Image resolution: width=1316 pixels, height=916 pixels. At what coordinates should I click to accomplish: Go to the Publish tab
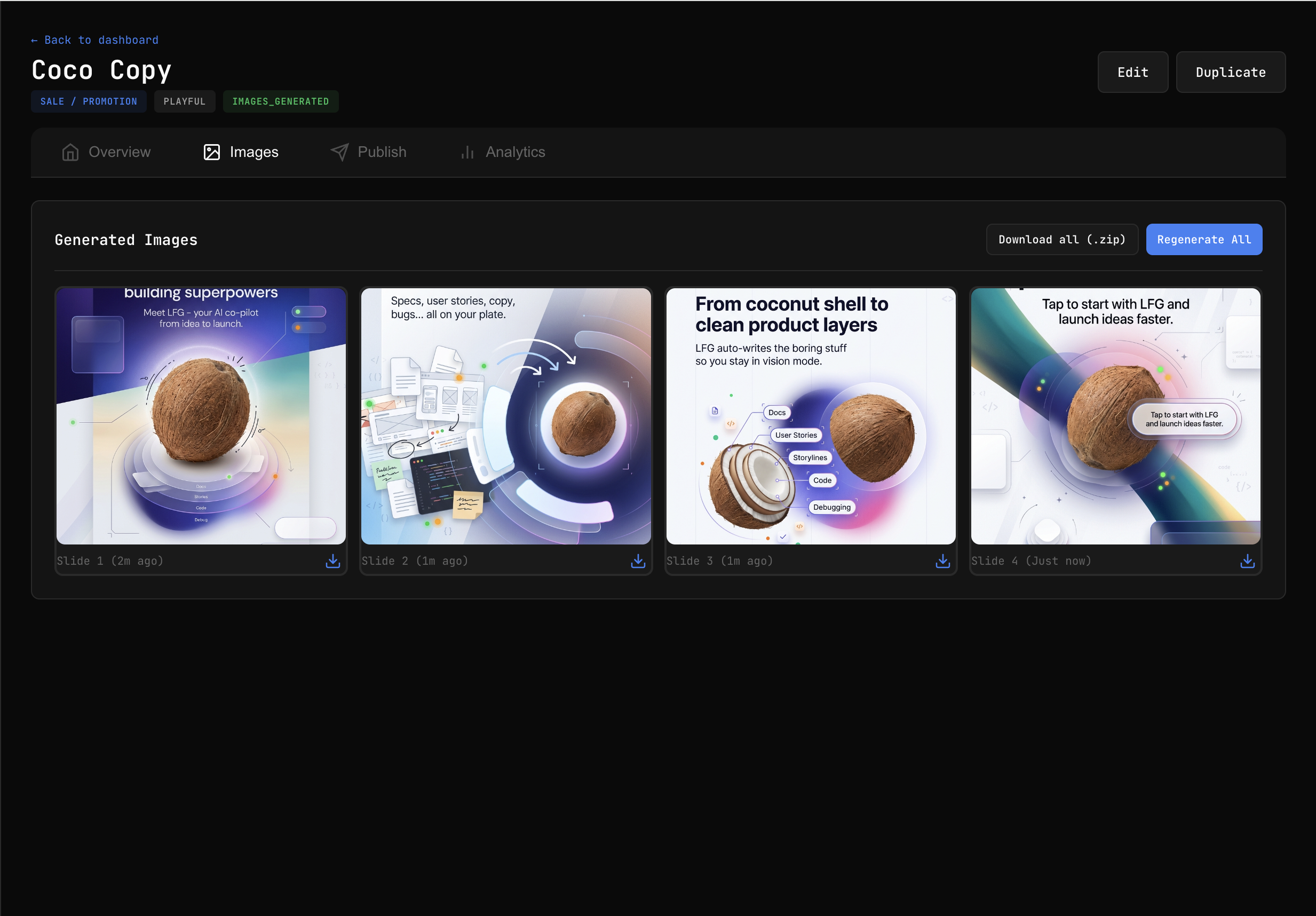pos(381,152)
